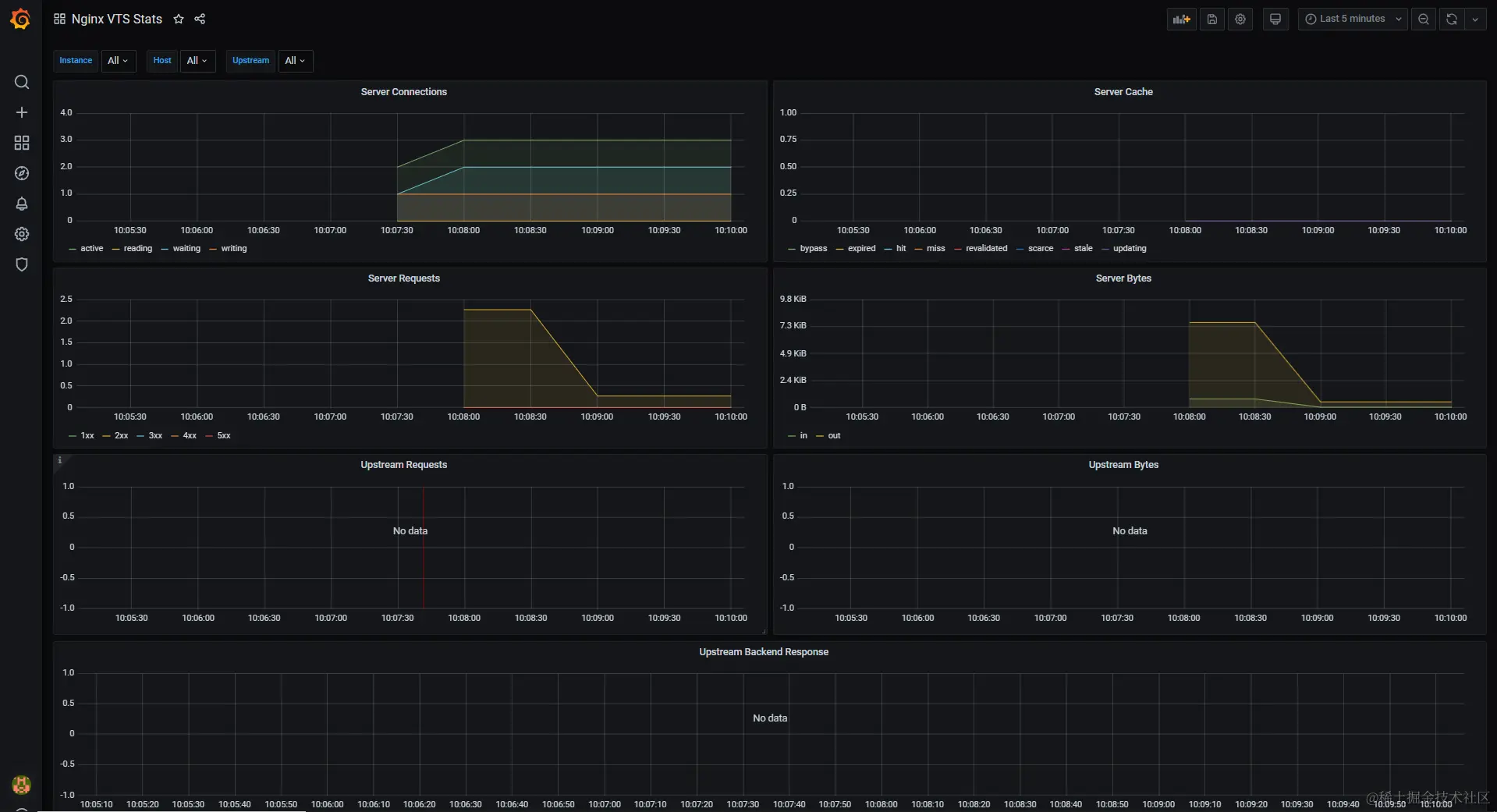Open the Dashboards grid icon in sidebar
1497x812 pixels.
point(22,143)
